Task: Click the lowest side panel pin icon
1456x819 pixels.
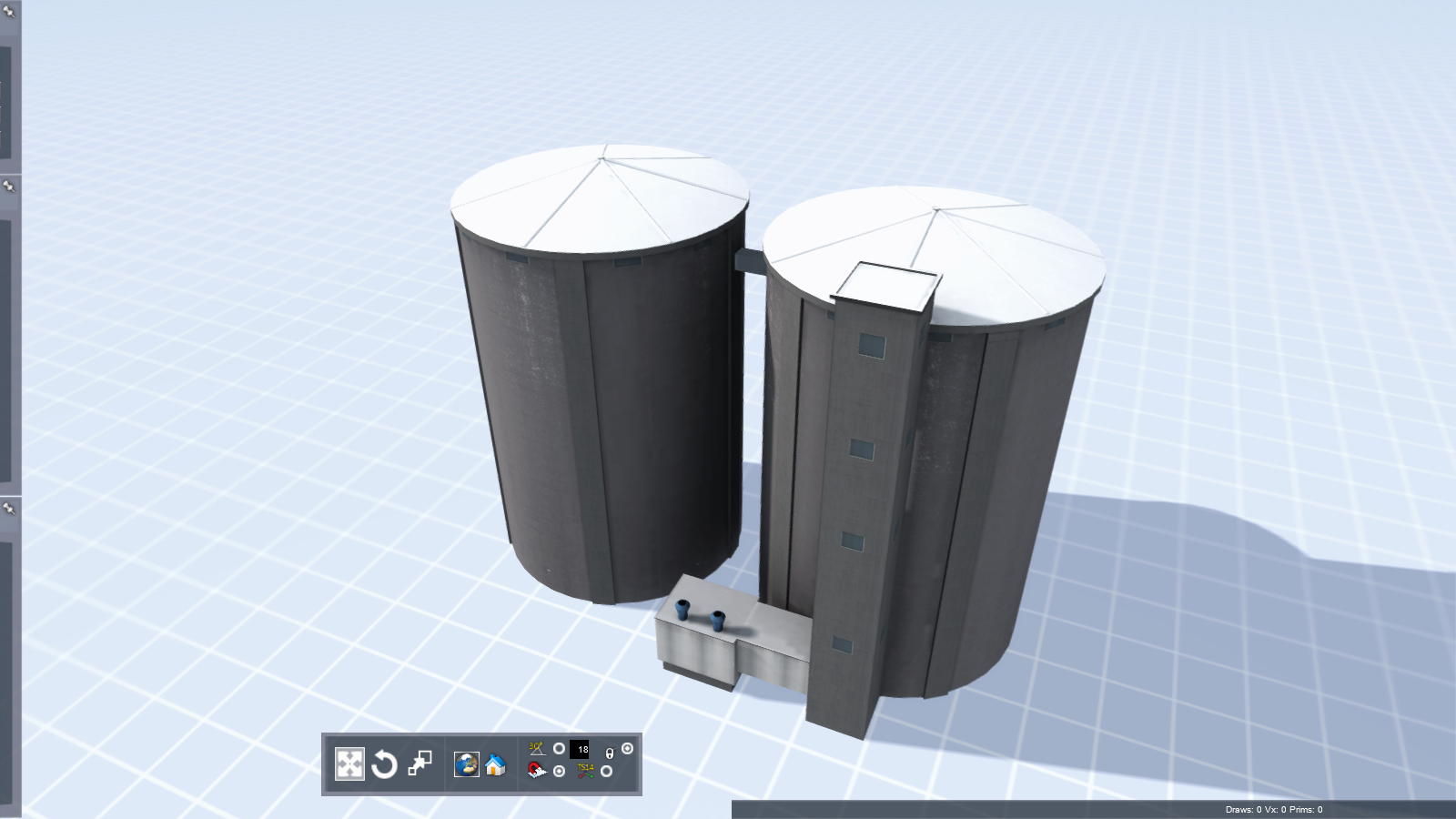Action: pyautogui.click(x=9, y=510)
